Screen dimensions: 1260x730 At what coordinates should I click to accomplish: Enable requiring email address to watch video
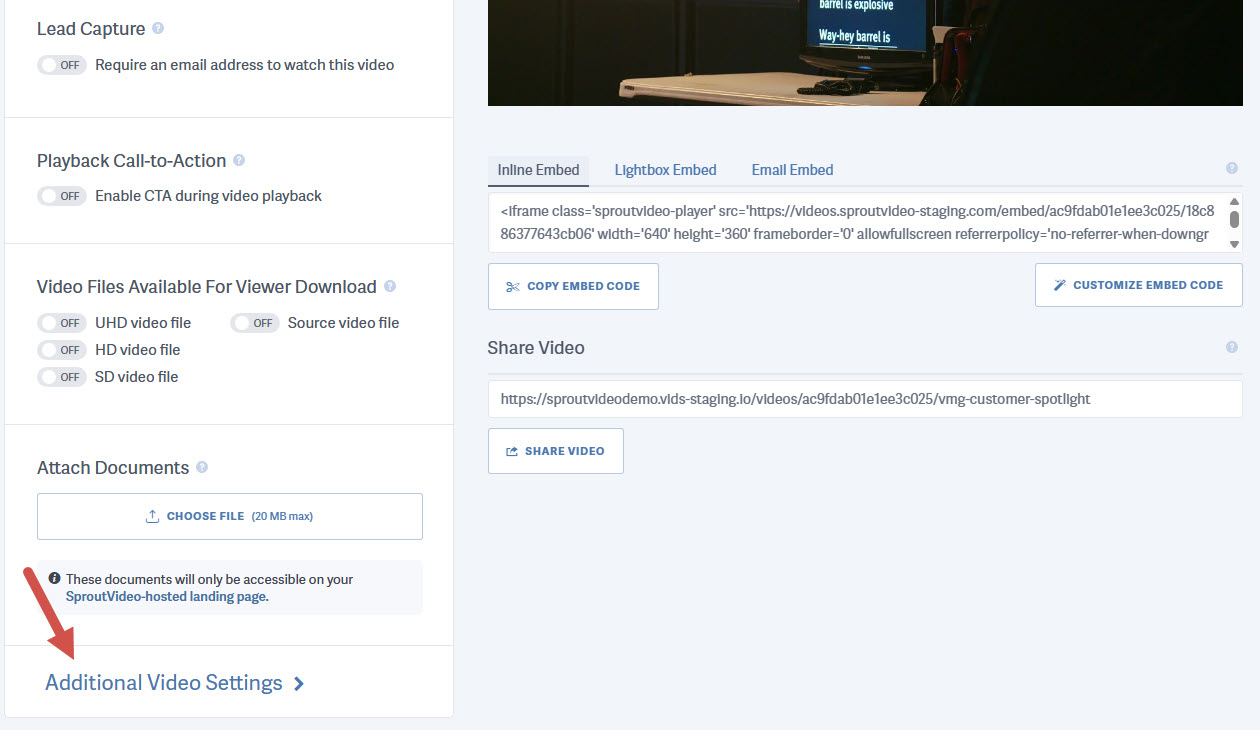(61, 64)
